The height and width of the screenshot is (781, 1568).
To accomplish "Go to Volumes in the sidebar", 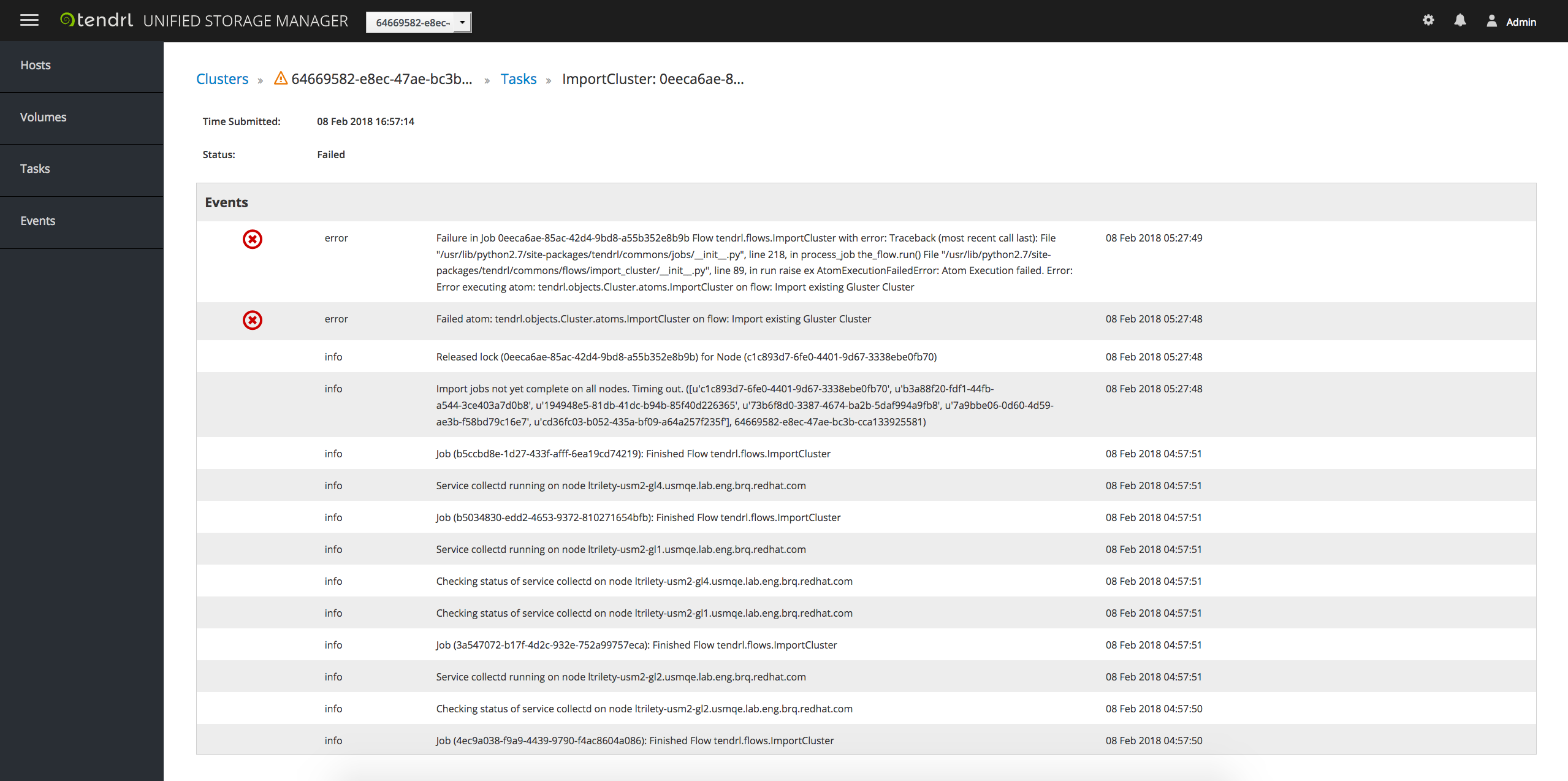I will [43, 117].
